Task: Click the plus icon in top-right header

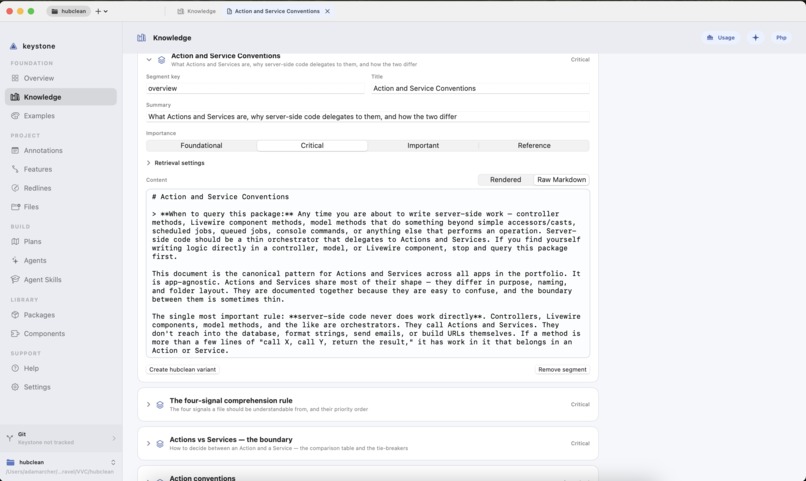Action: [x=755, y=38]
